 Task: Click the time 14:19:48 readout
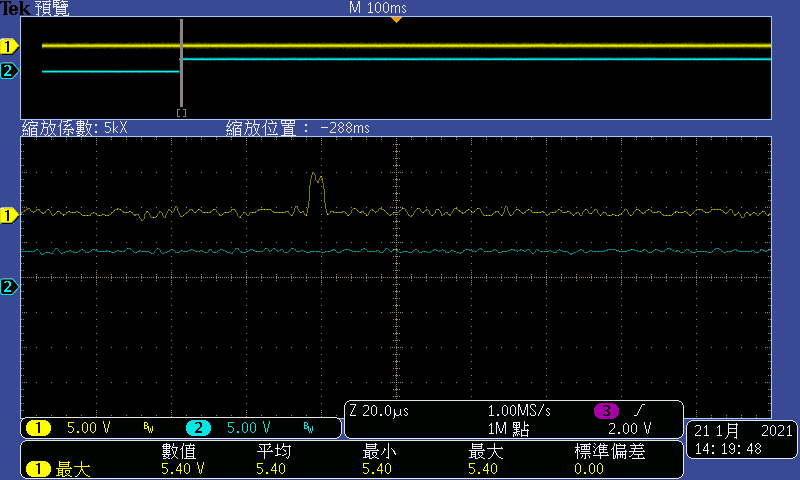pyautogui.click(x=728, y=449)
